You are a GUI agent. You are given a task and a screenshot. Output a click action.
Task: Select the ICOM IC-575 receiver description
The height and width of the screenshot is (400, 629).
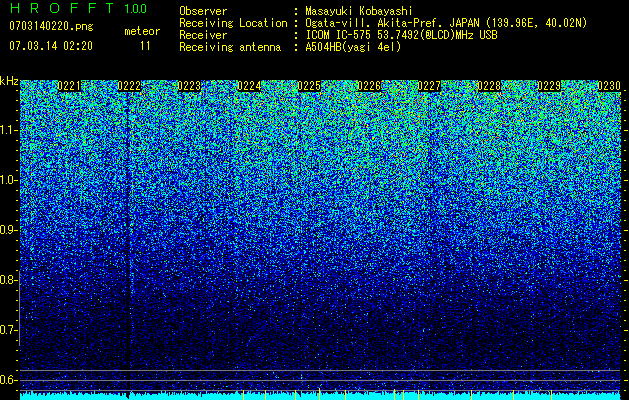point(401,35)
